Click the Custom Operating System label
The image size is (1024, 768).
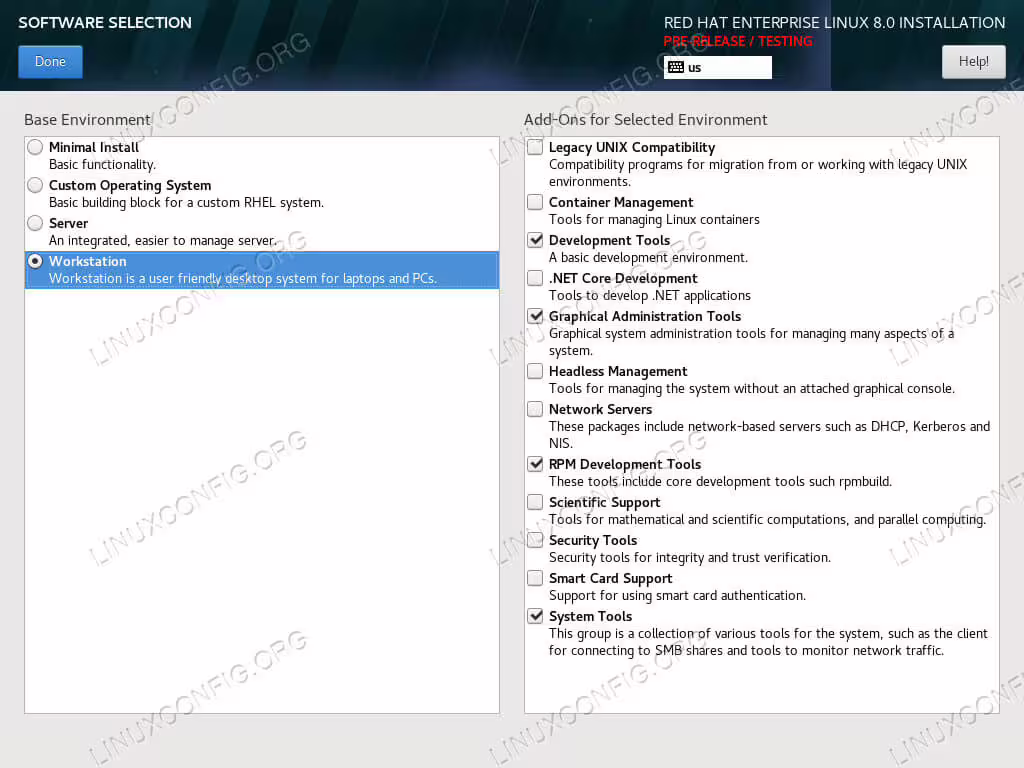(x=130, y=185)
